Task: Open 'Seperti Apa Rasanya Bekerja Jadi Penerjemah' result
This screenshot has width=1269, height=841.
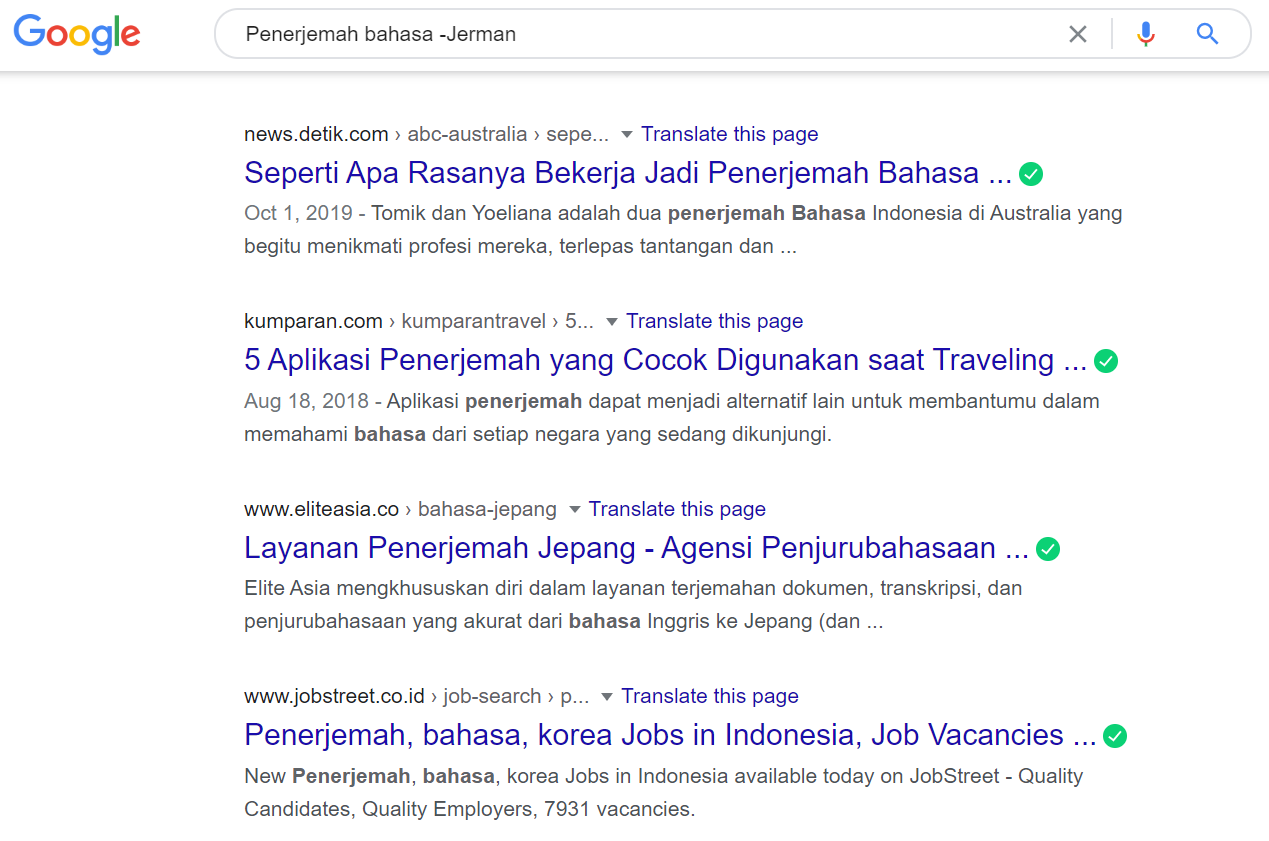Action: [628, 173]
